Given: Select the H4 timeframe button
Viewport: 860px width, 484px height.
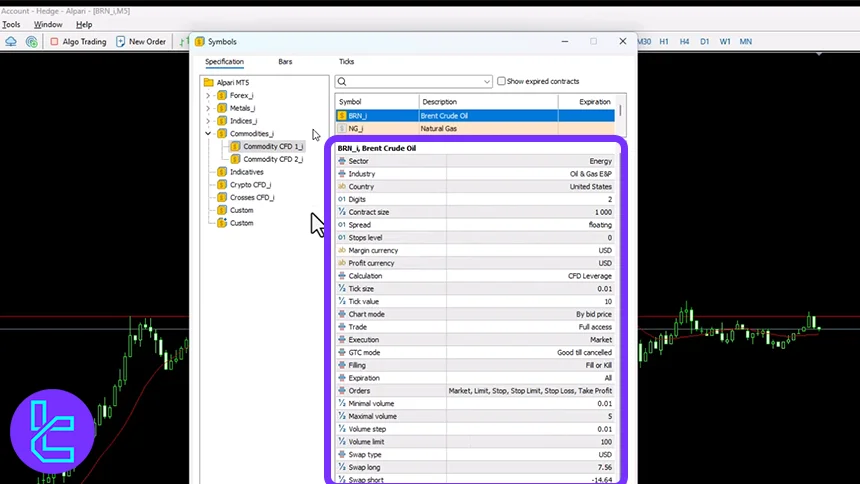Looking at the screenshot, I should (685, 42).
